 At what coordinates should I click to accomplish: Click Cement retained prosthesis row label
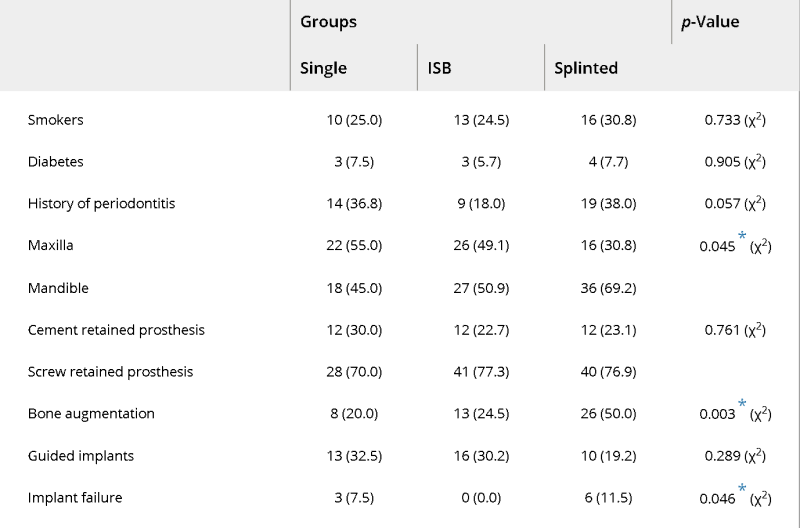[x=116, y=330]
